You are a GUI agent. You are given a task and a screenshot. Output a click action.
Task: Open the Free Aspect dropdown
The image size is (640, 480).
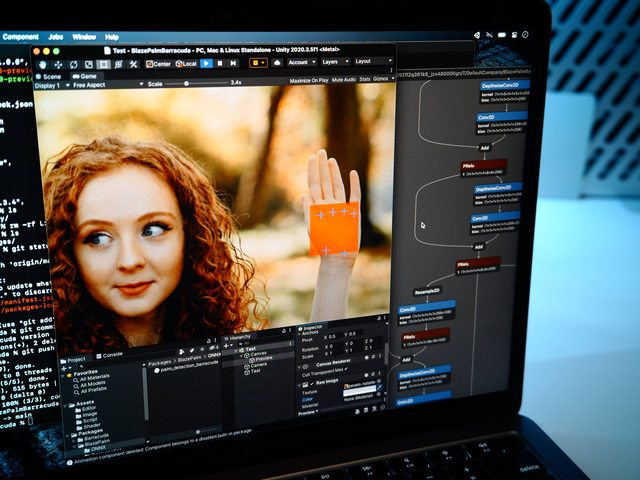108,84
